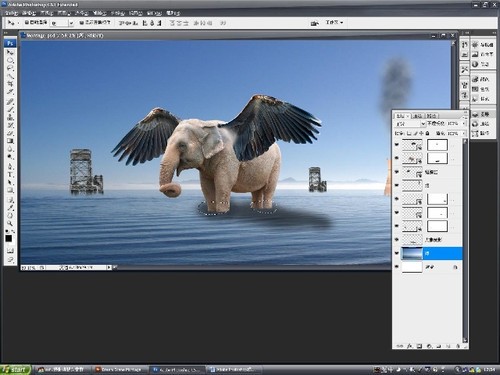Open Navigator panel from the dock
The image size is (500, 375).
(482, 45)
